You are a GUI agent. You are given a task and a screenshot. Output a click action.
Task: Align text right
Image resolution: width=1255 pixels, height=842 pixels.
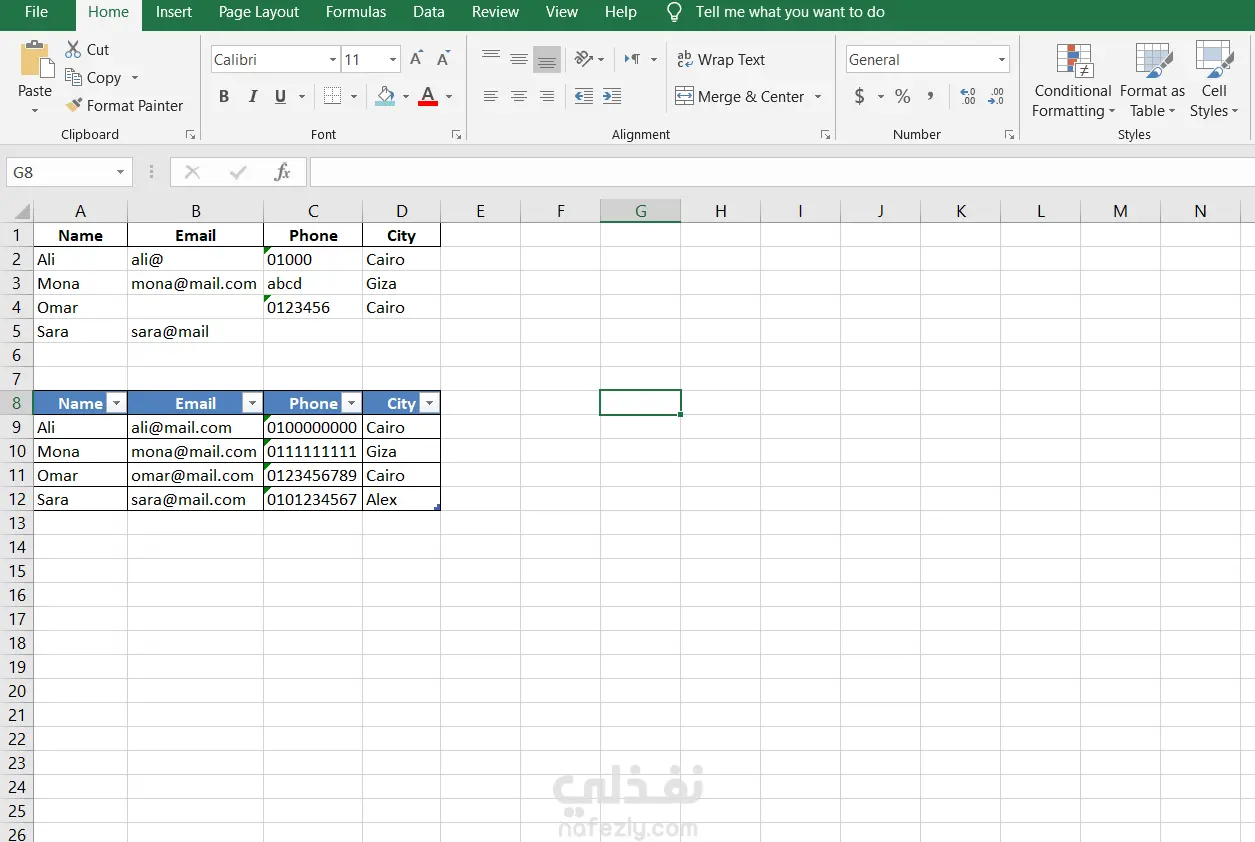(546, 96)
